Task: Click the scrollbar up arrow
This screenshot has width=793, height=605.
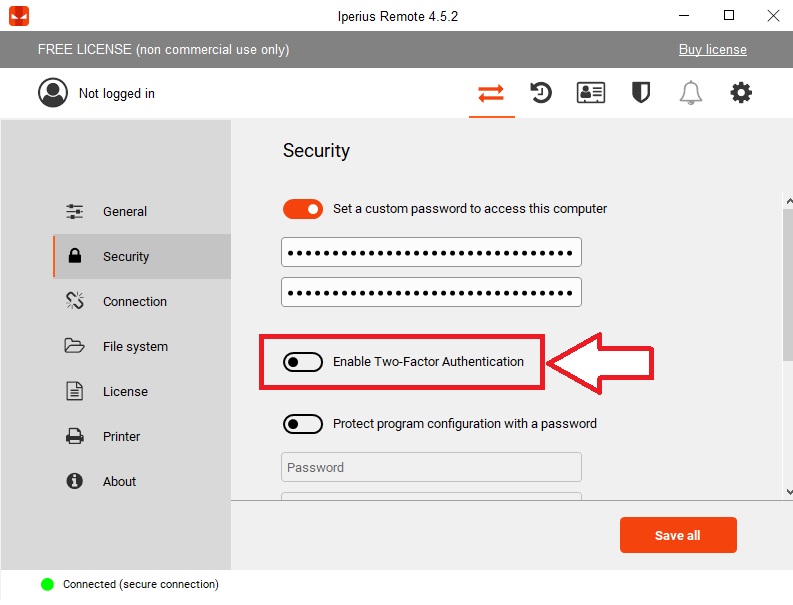Action: (x=788, y=201)
